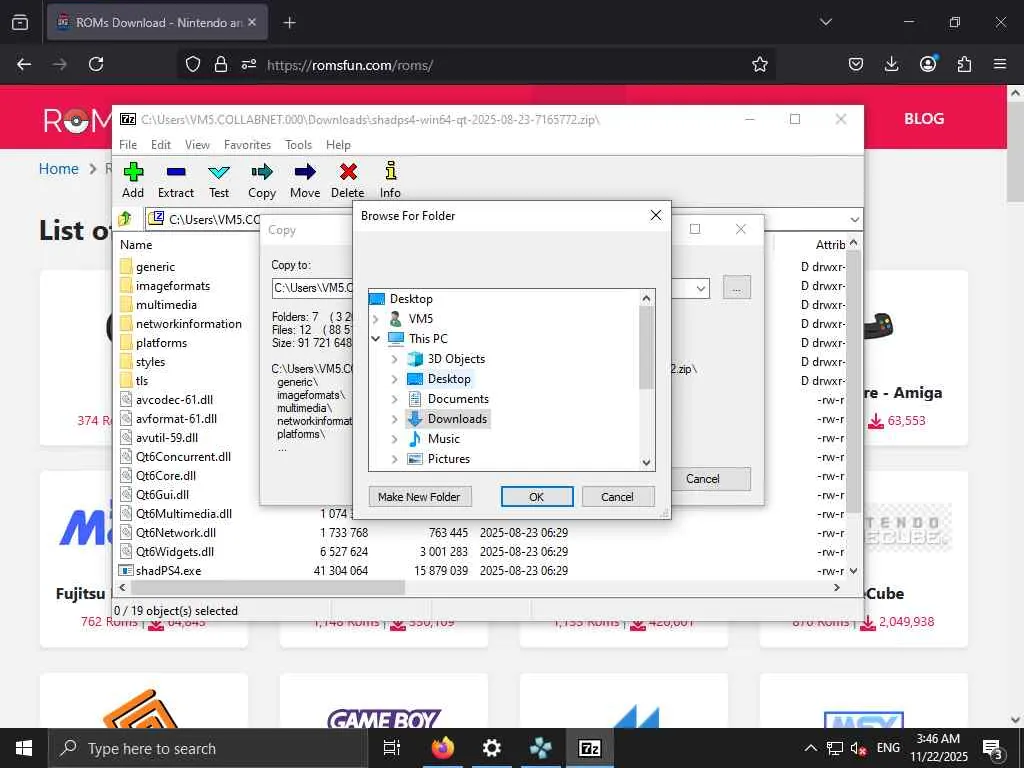The image size is (1024, 768).
Task: Go back with Firefox back arrow
Action: [24, 64]
